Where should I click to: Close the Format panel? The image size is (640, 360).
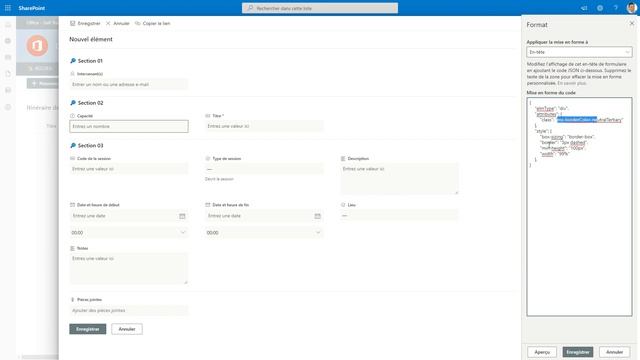click(x=632, y=23)
